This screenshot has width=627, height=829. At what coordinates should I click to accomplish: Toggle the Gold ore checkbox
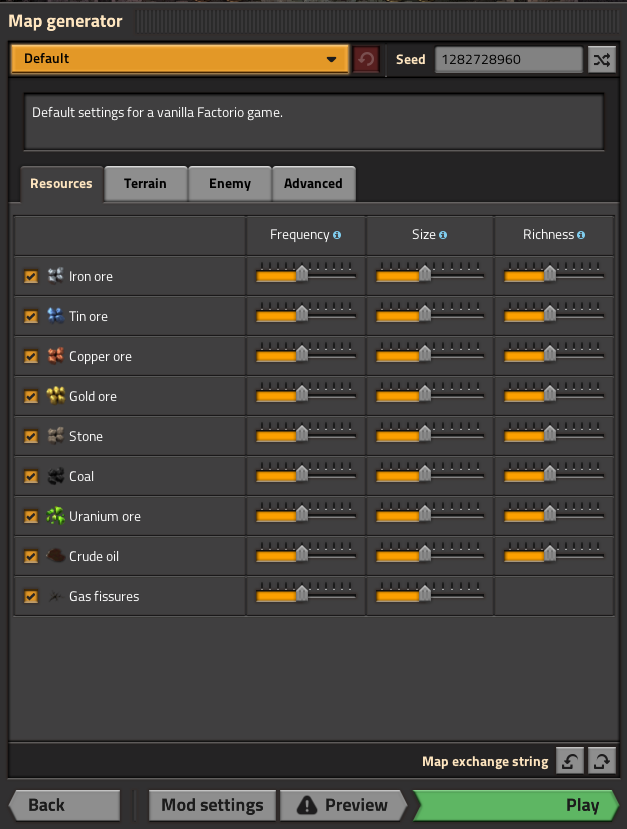[31, 397]
